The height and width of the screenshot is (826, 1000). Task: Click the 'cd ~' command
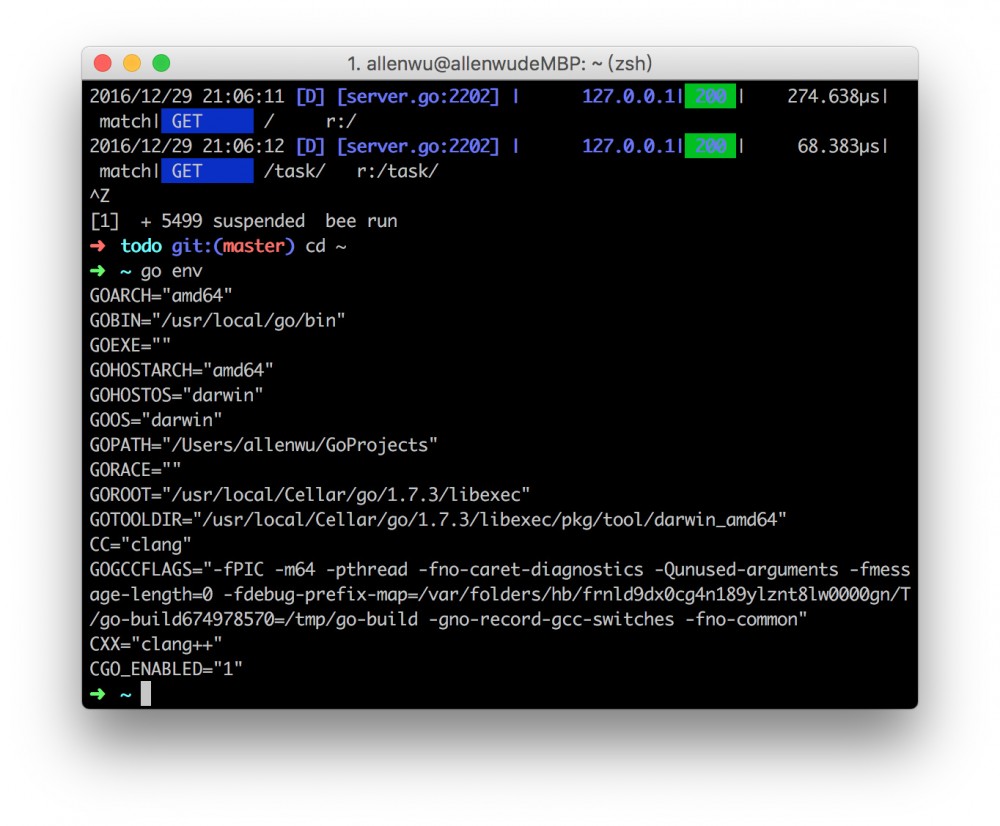point(325,246)
